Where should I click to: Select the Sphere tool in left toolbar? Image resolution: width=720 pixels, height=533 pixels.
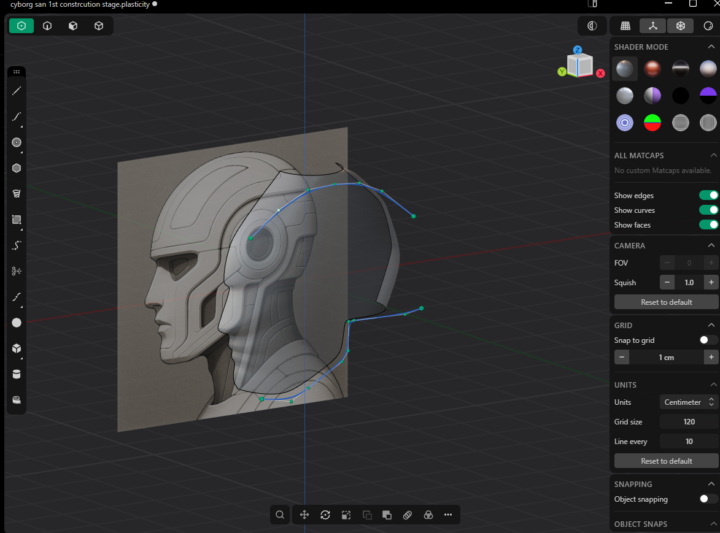[x=16, y=323]
